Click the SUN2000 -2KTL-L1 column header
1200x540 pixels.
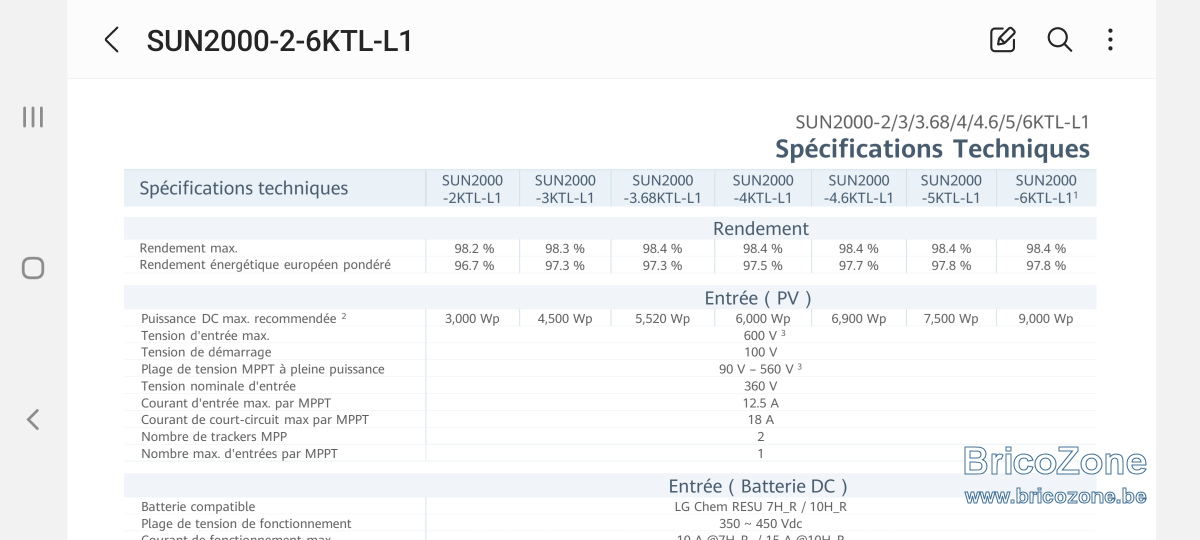click(x=472, y=189)
